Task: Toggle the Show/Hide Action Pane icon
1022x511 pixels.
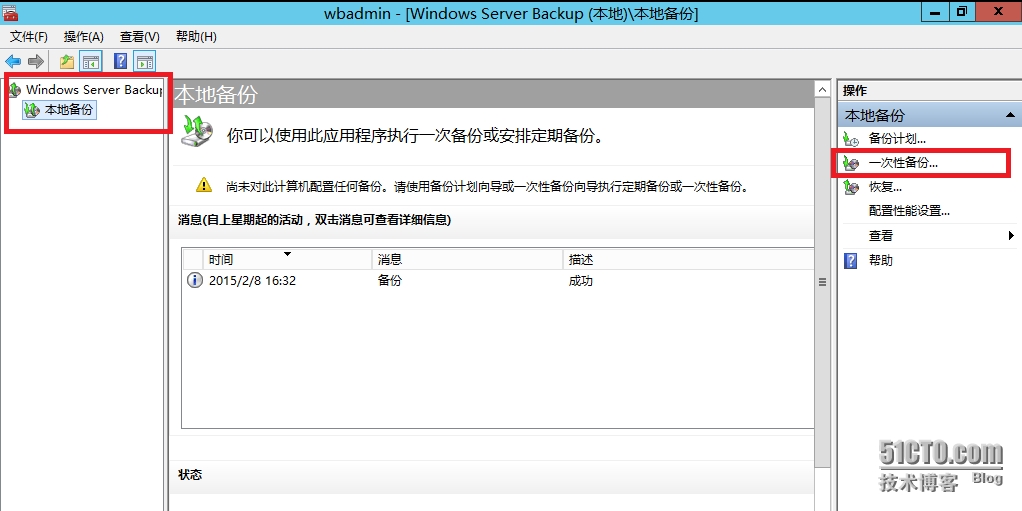Action: pyautogui.click(x=145, y=62)
